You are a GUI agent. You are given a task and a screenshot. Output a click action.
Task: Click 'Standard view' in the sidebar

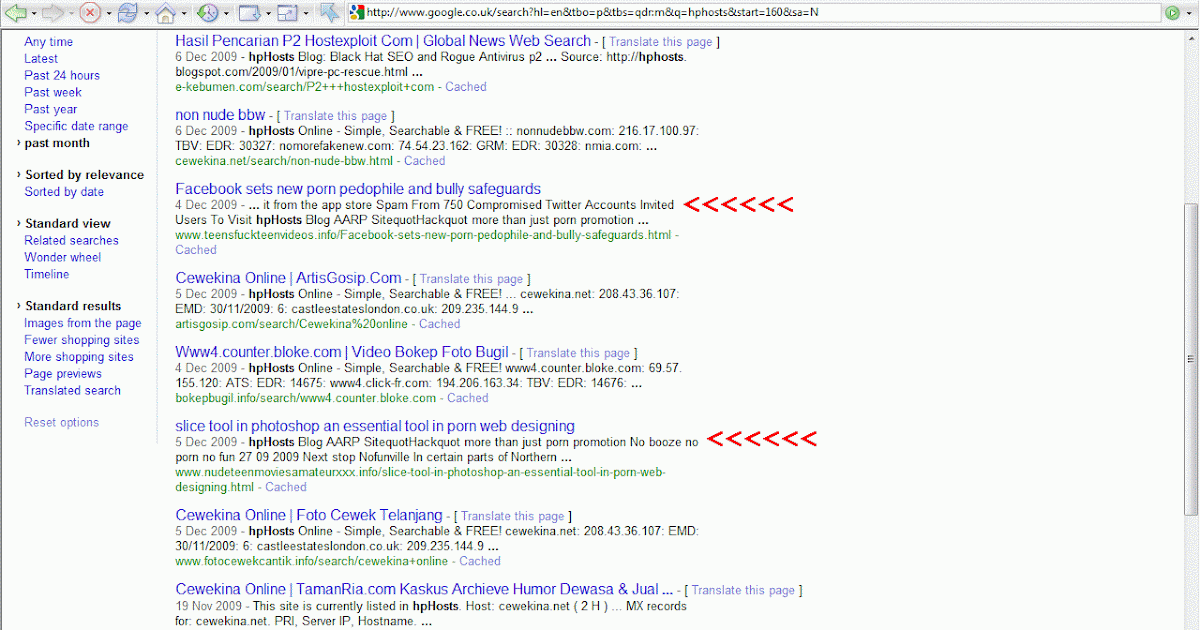click(x=68, y=224)
